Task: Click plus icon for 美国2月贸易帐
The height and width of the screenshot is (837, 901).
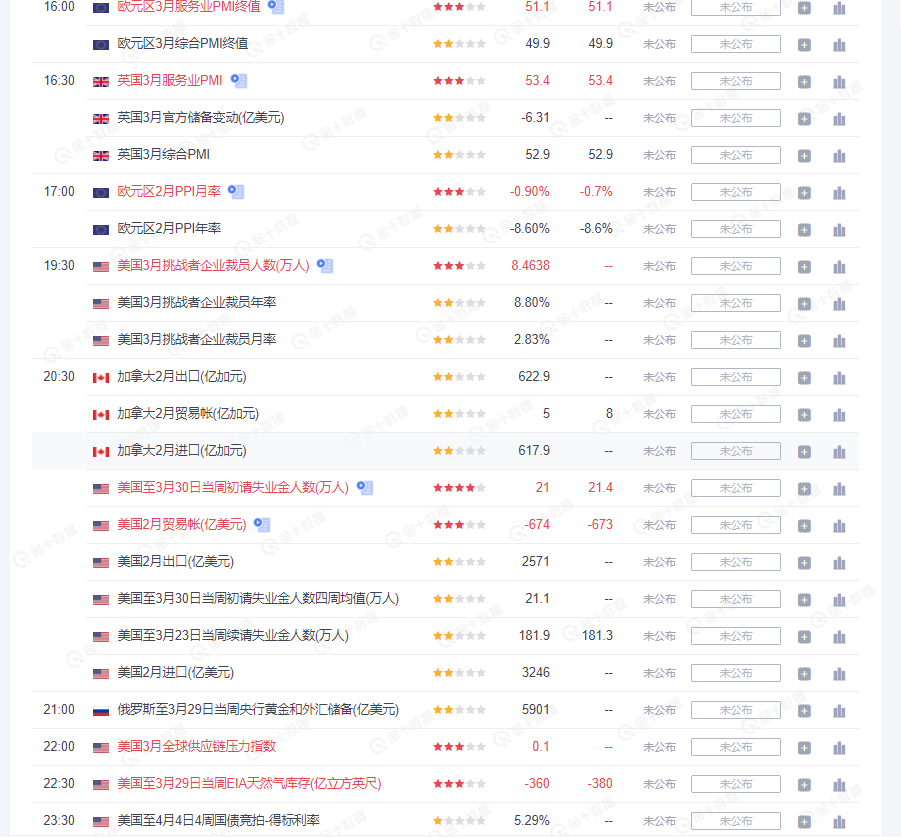Action: click(804, 526)
